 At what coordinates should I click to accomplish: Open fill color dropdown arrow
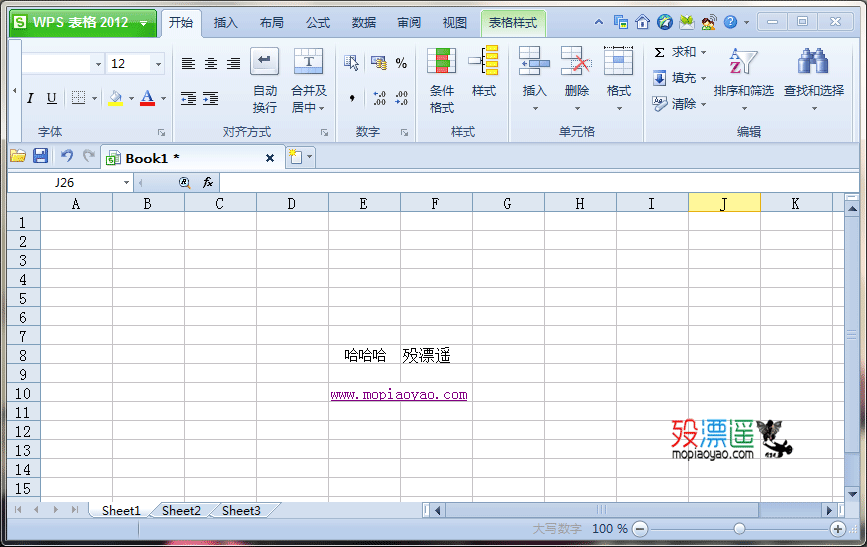(x=132, y=98)
